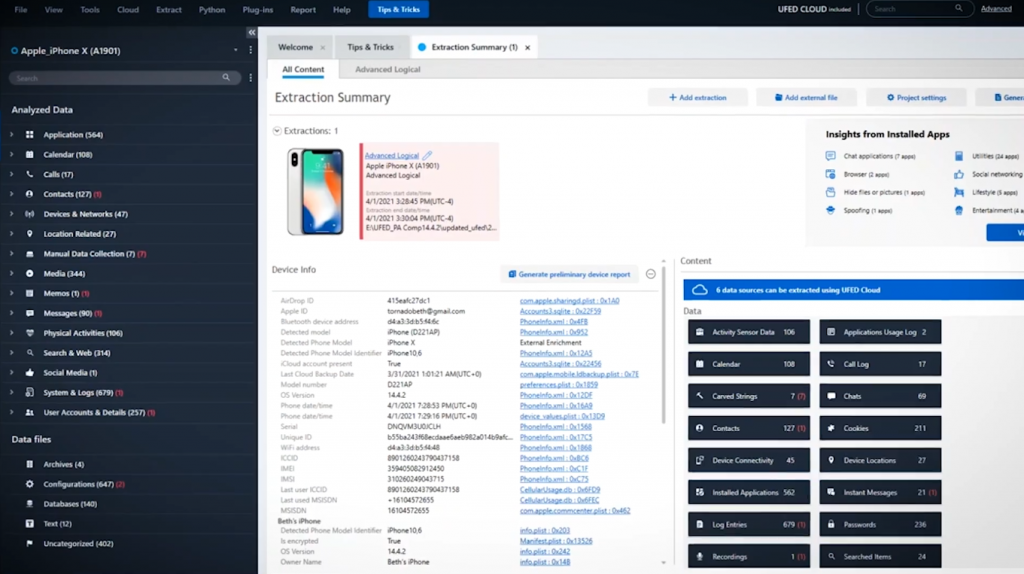
Task: Click the top bar Search input field
Action: 920,8
